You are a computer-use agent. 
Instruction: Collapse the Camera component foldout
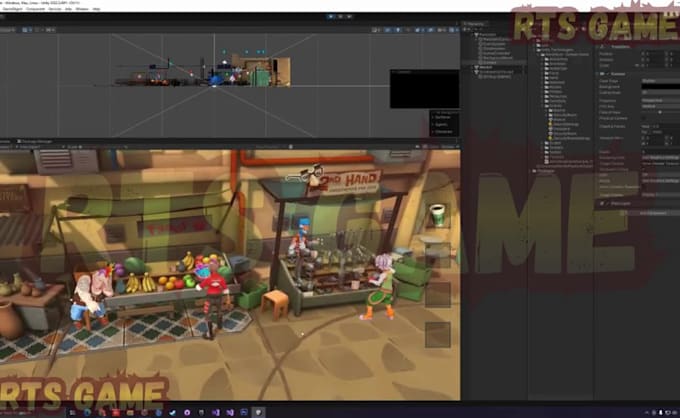[x=598, y=74]
